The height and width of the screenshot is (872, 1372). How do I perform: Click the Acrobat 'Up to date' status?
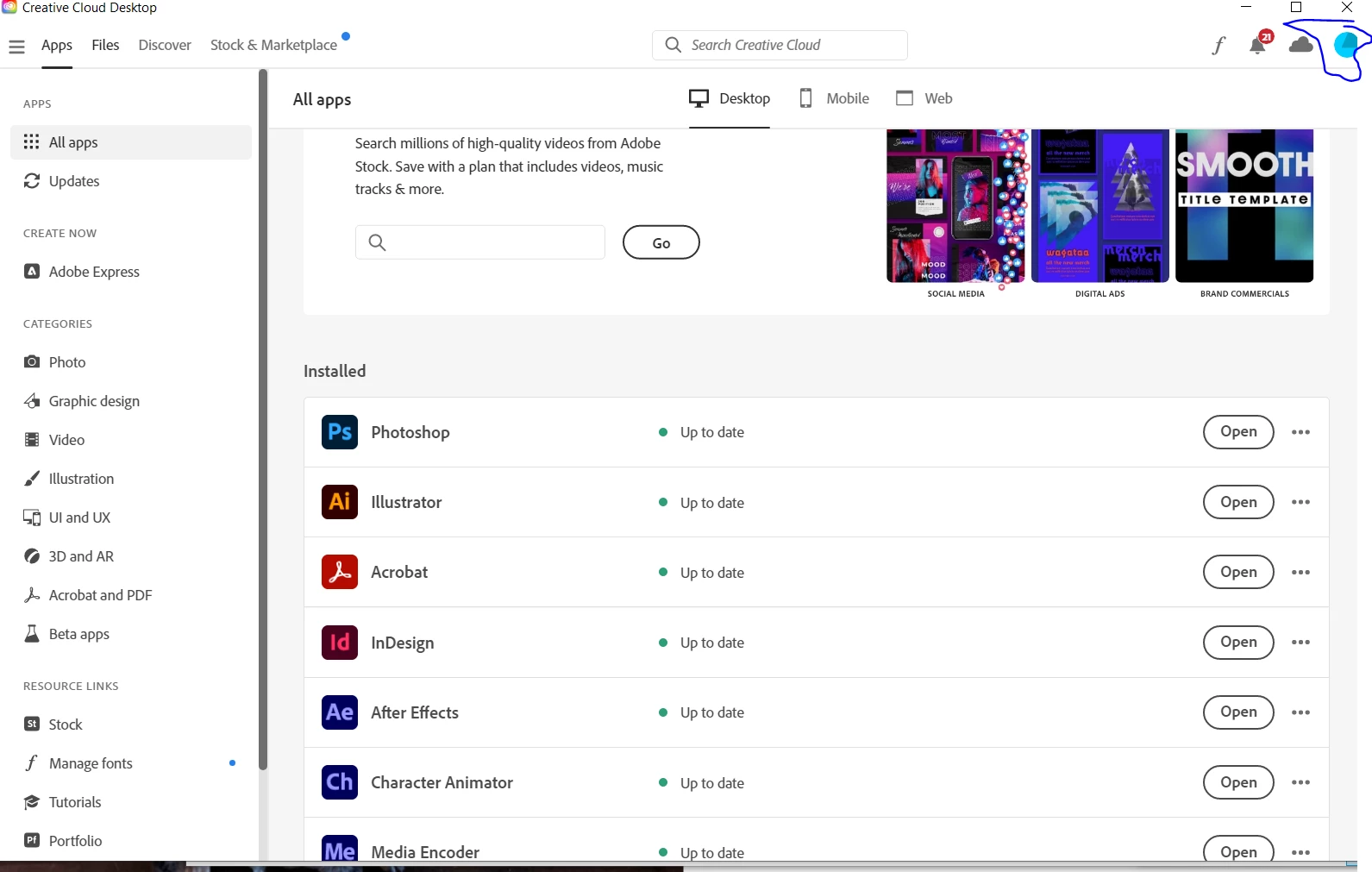pos(712,573)
